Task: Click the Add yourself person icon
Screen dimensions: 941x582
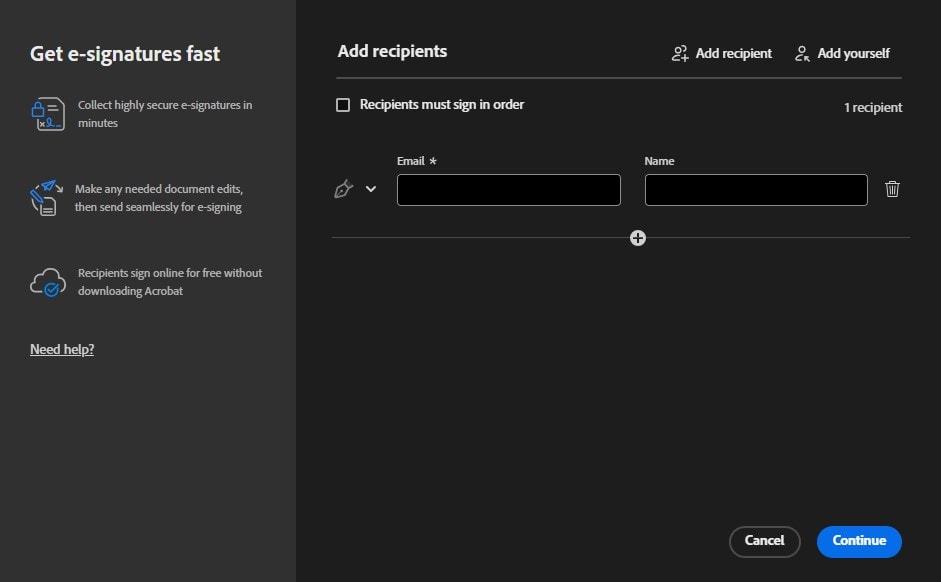Action: 802,54
